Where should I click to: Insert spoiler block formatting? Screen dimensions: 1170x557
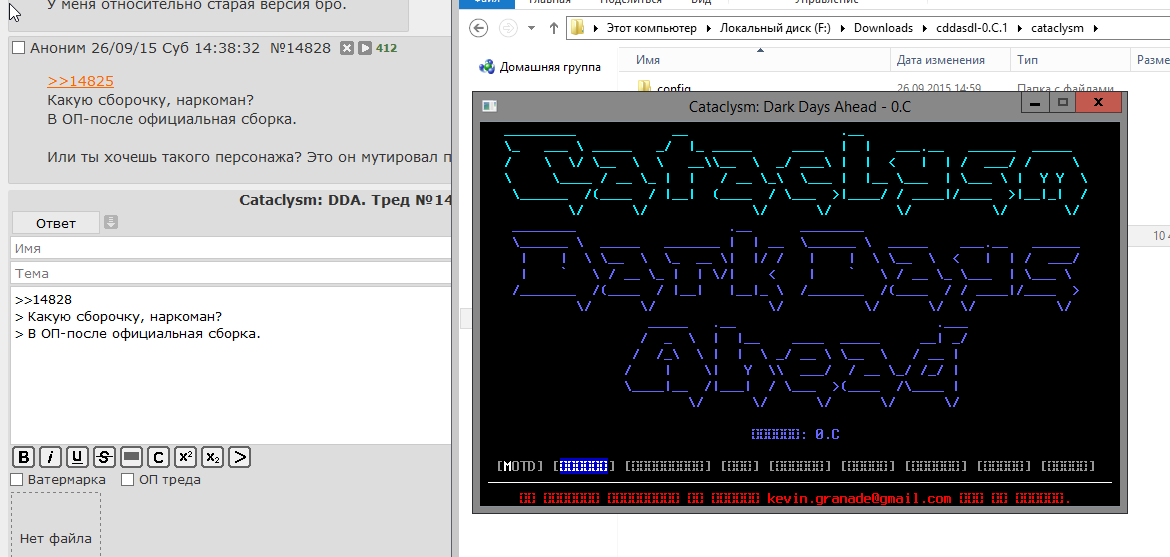[x=131, y=457]
